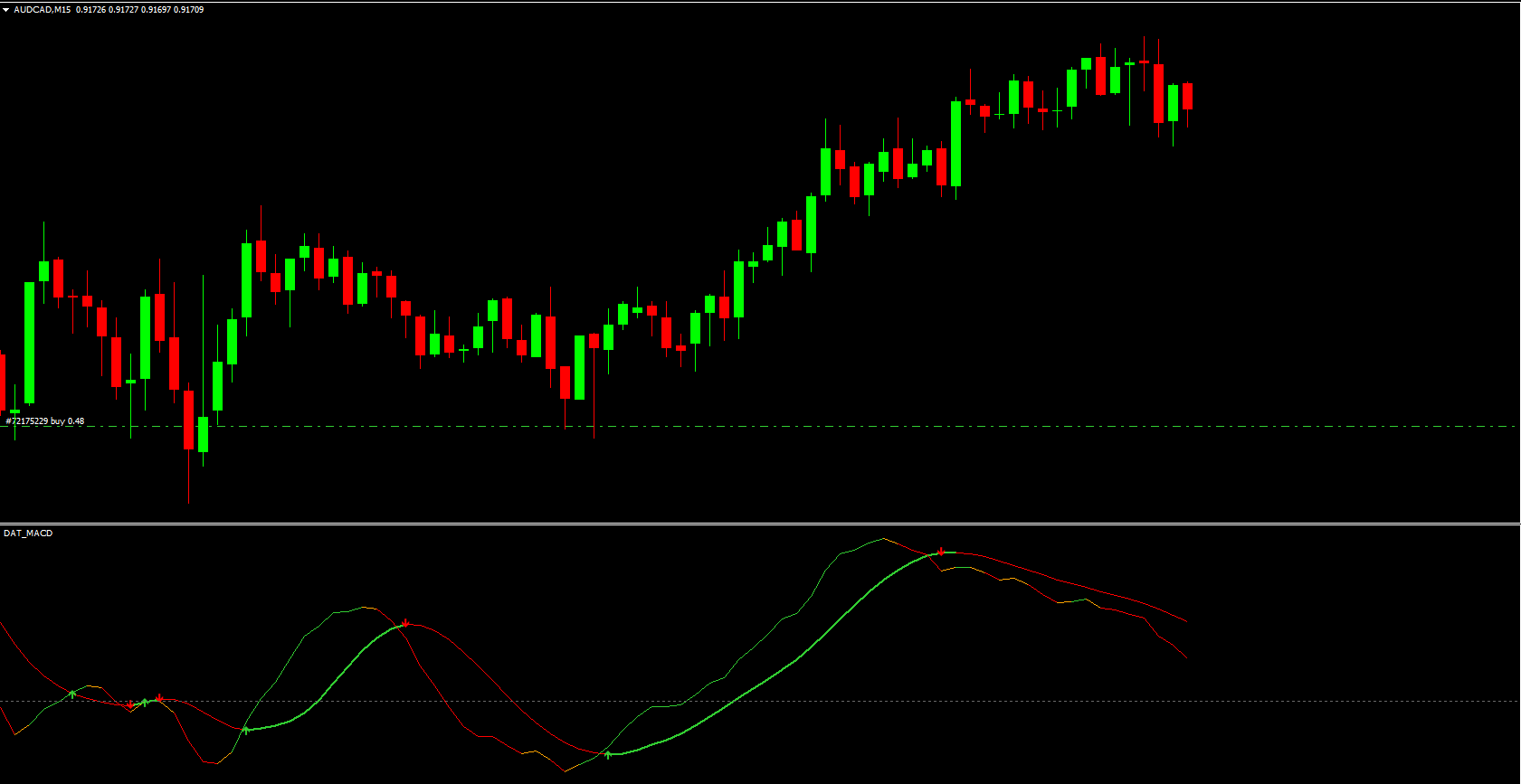Select the #72175229 buy 0.48 order label
Viewport: 1521px width, 784px height.
tap(45, 421)
